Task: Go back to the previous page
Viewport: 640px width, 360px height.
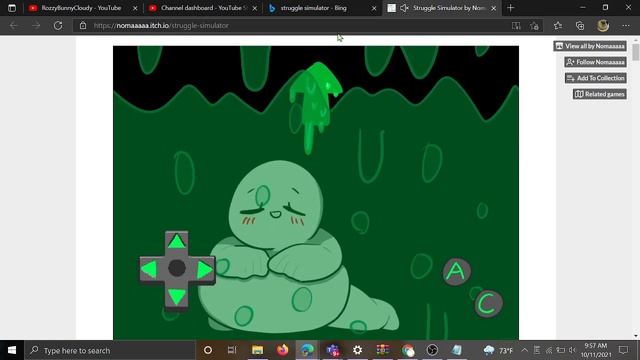Action: click(x=13, y=25)
